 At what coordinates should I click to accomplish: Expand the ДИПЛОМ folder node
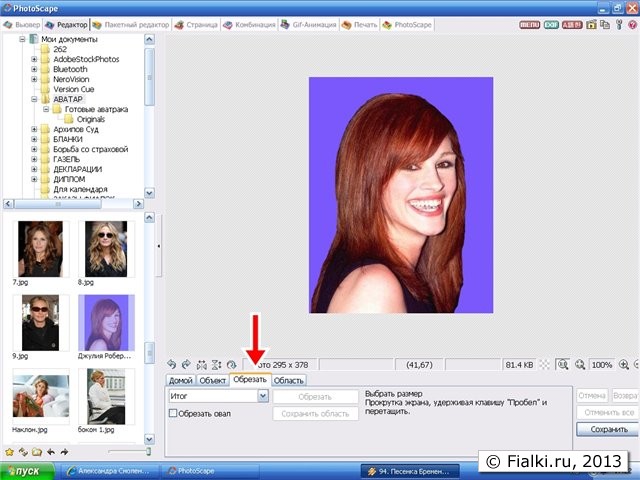click(33, 179)
